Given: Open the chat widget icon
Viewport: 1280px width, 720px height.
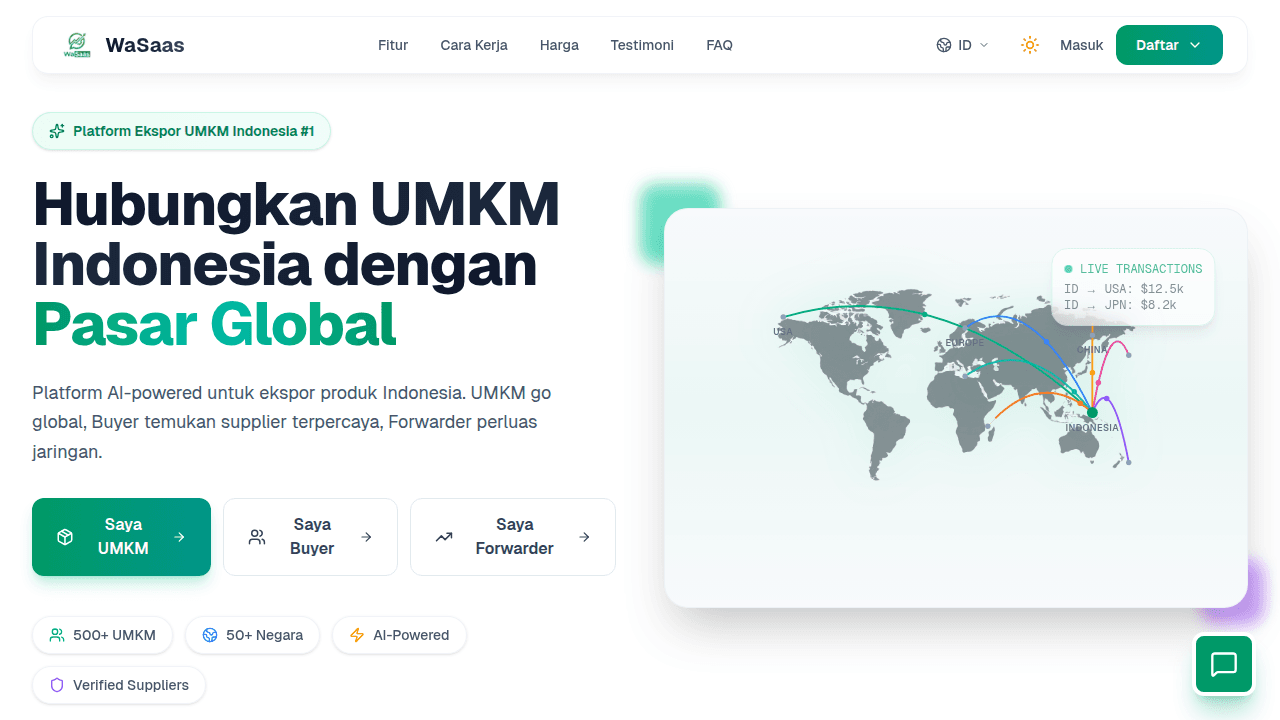Looking at the screenshot, I should pos(1223,664).
